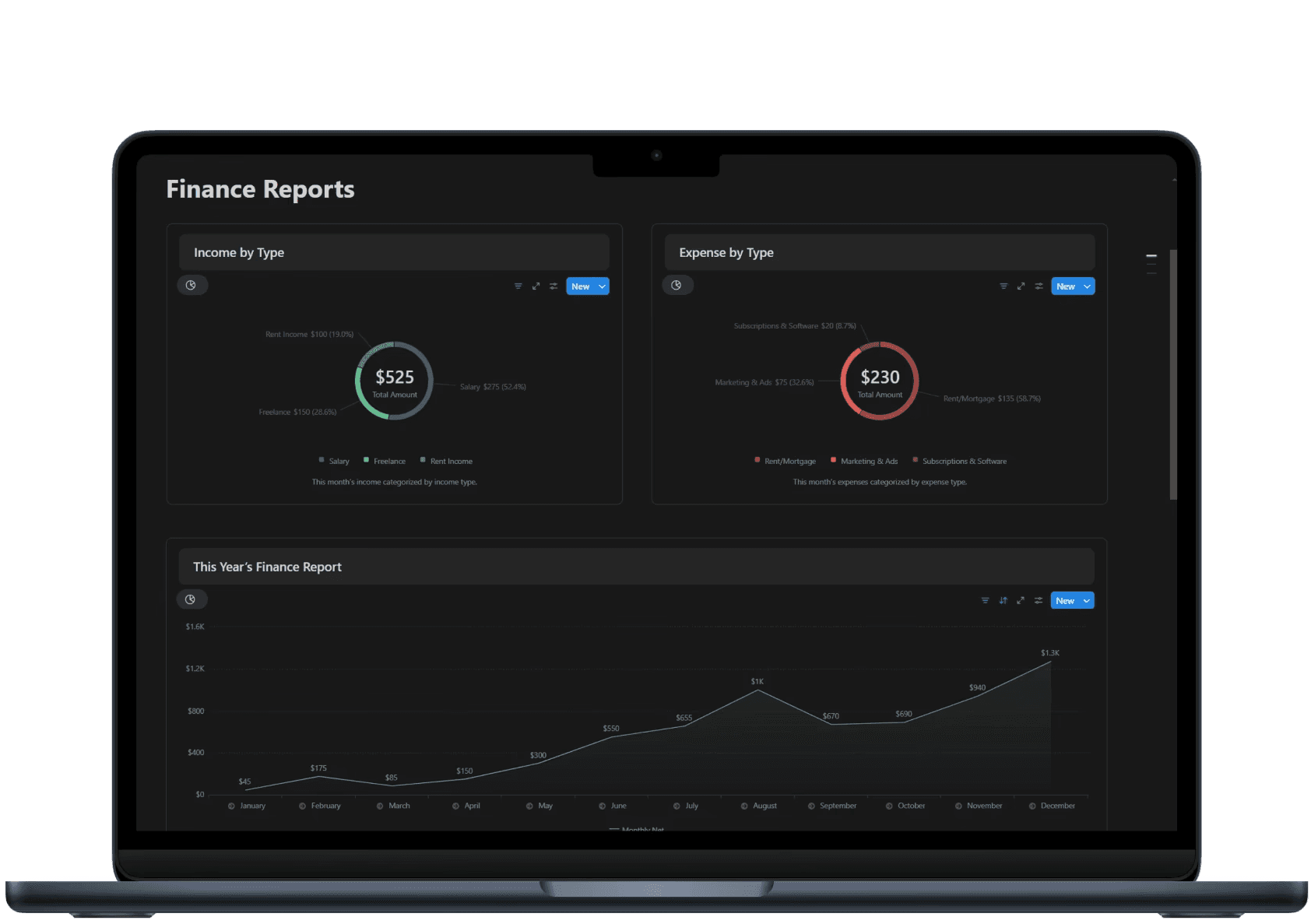Toggle the Salary legend item
The height and width of the screenshot is (924, 1311).
click(334, 461)
